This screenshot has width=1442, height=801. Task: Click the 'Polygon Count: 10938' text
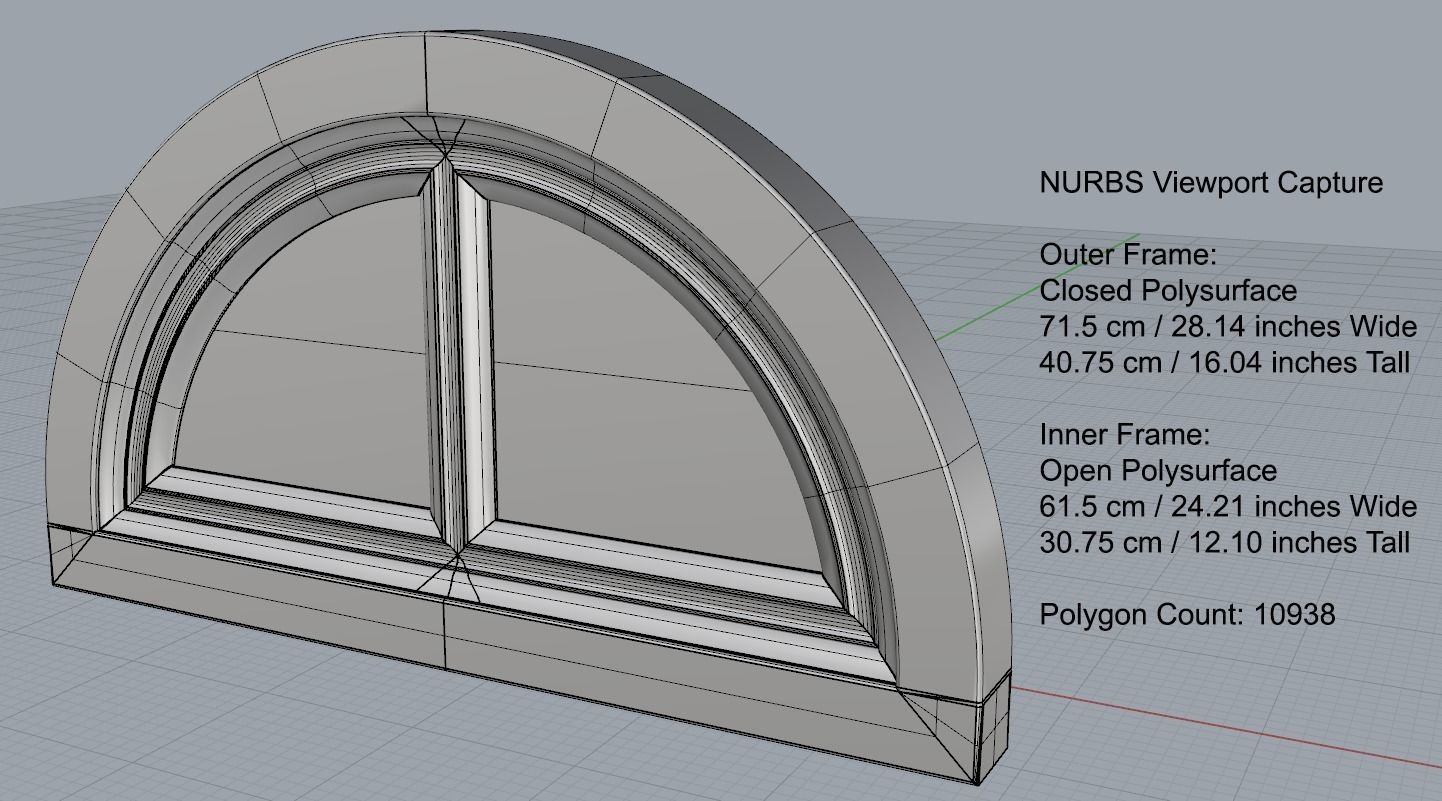pos(1187,614)
